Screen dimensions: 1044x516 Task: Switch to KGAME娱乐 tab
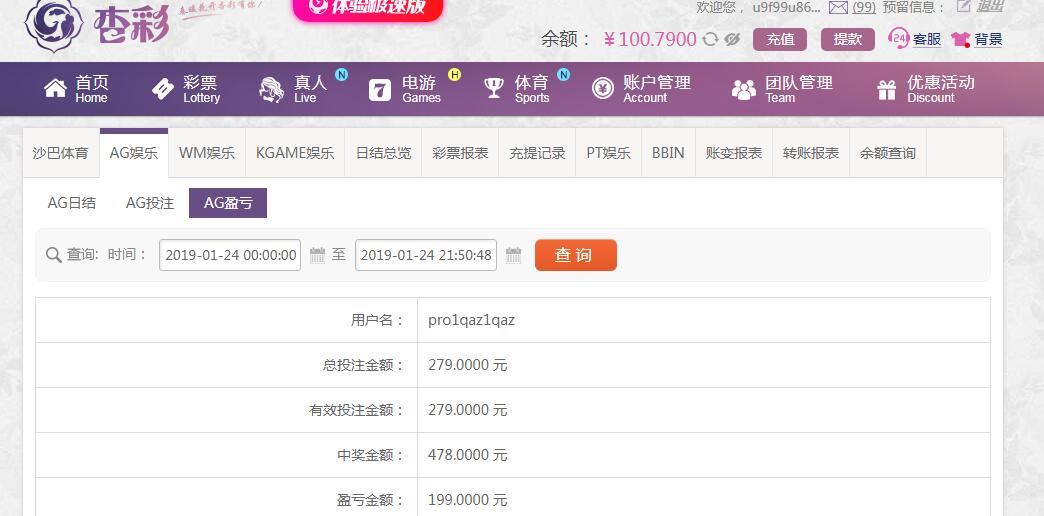295,153
